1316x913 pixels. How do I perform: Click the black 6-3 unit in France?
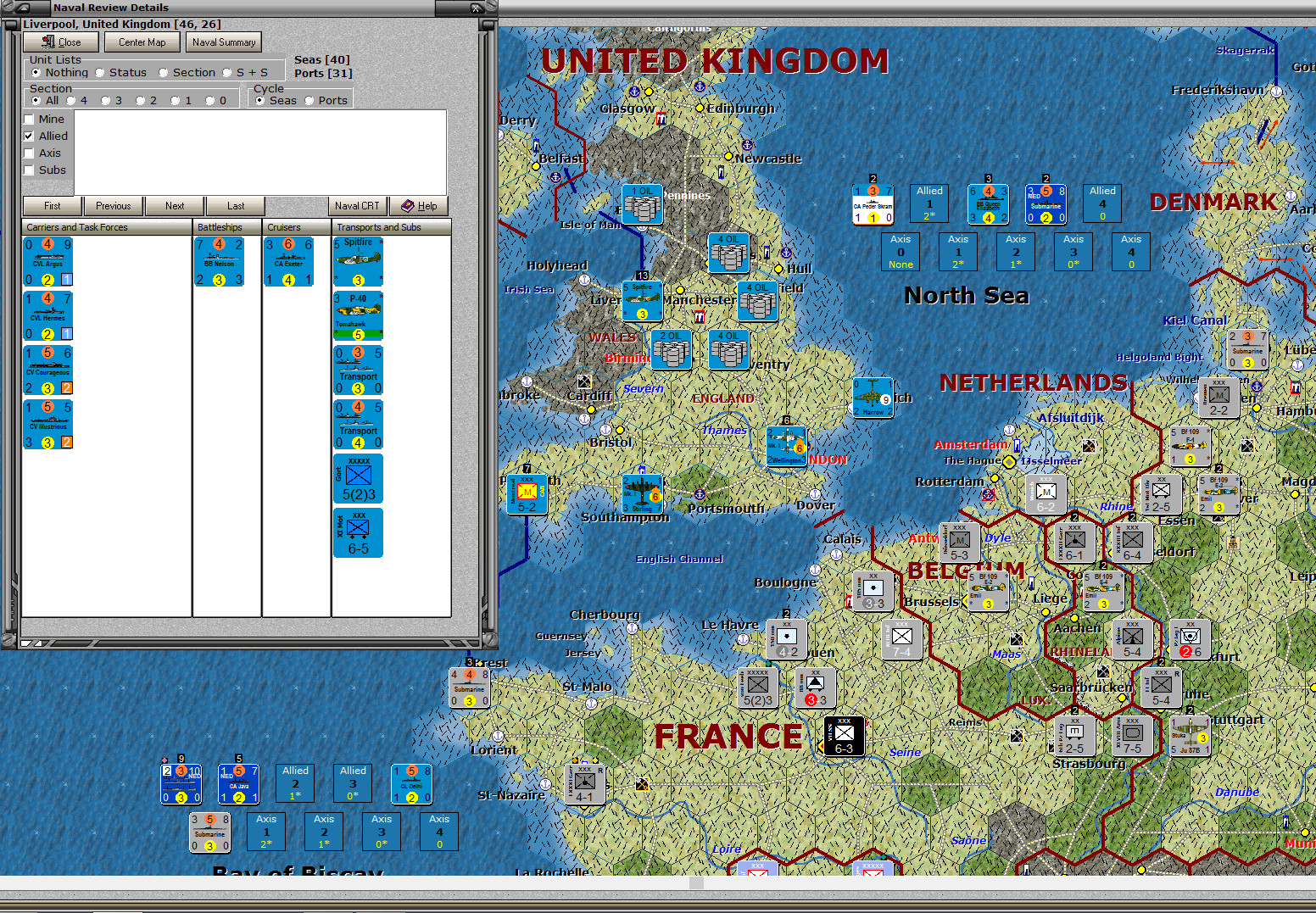click(845, 736)
